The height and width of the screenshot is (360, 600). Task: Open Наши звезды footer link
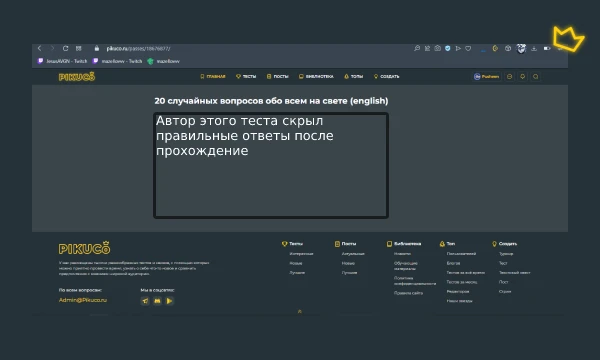coord(459,301)
